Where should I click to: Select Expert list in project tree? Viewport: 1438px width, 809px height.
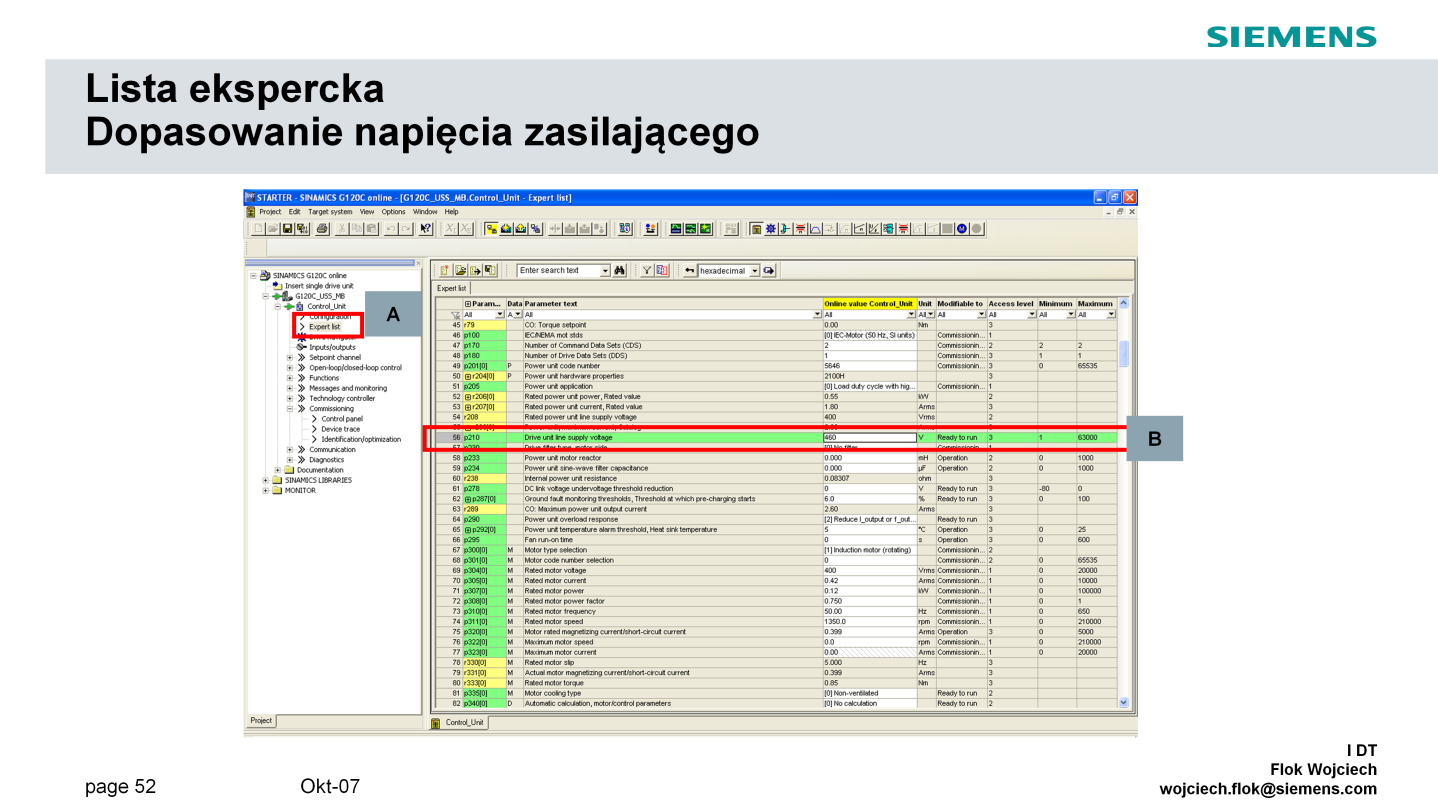324,326
